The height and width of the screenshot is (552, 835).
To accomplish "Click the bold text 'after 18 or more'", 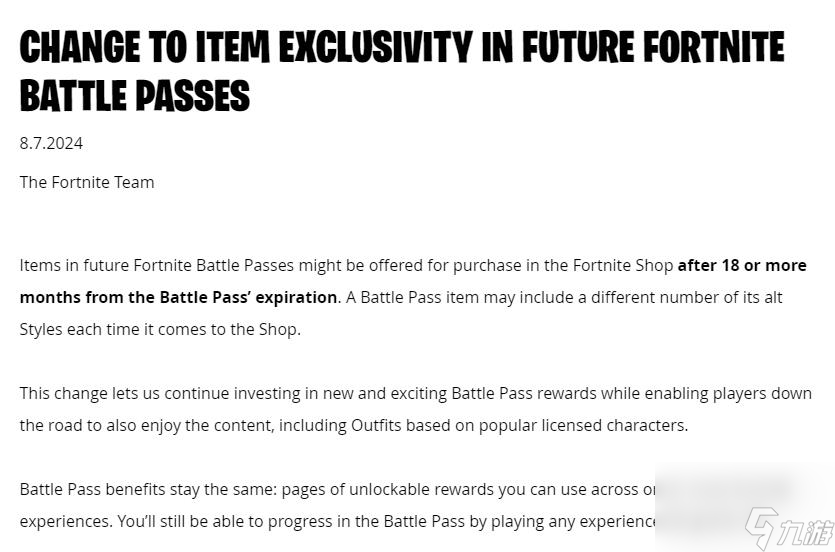I will 742,265.
